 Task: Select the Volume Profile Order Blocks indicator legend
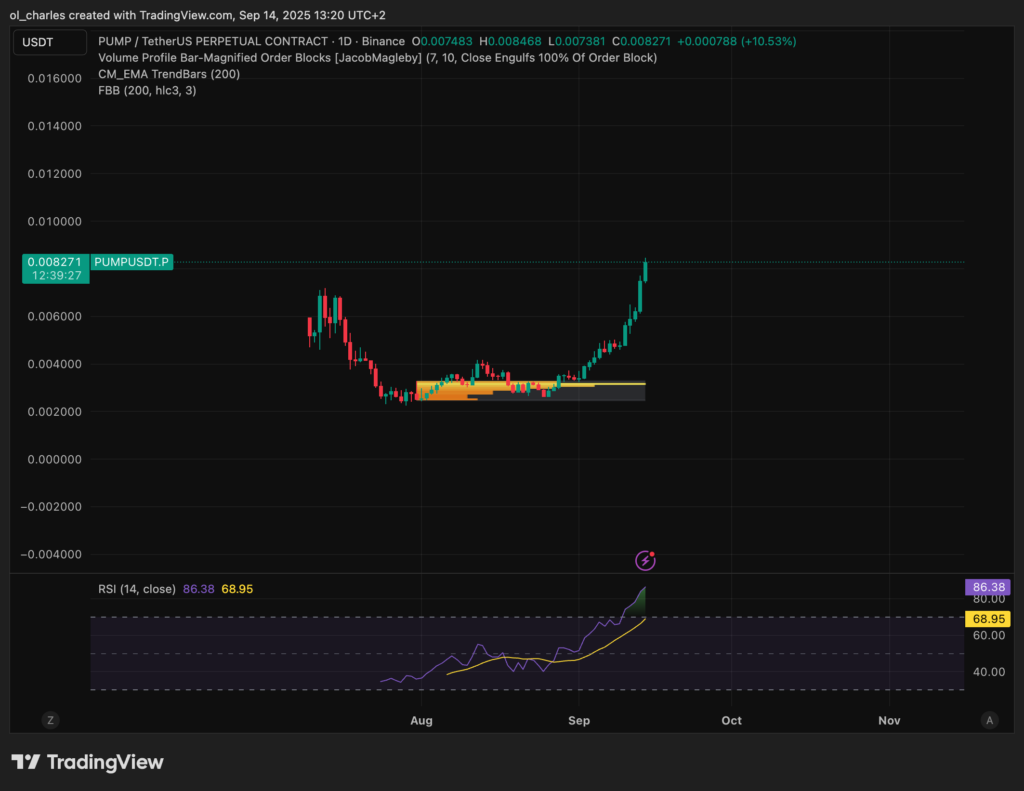coord(377,58)
